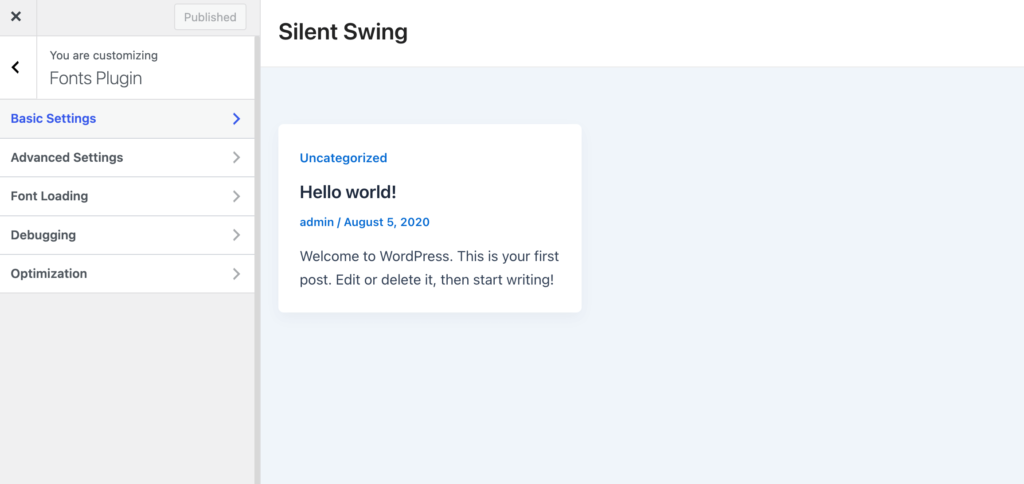
Task: Expand Advanced Settings chevron arrow
Action: [x=236, y=157]
